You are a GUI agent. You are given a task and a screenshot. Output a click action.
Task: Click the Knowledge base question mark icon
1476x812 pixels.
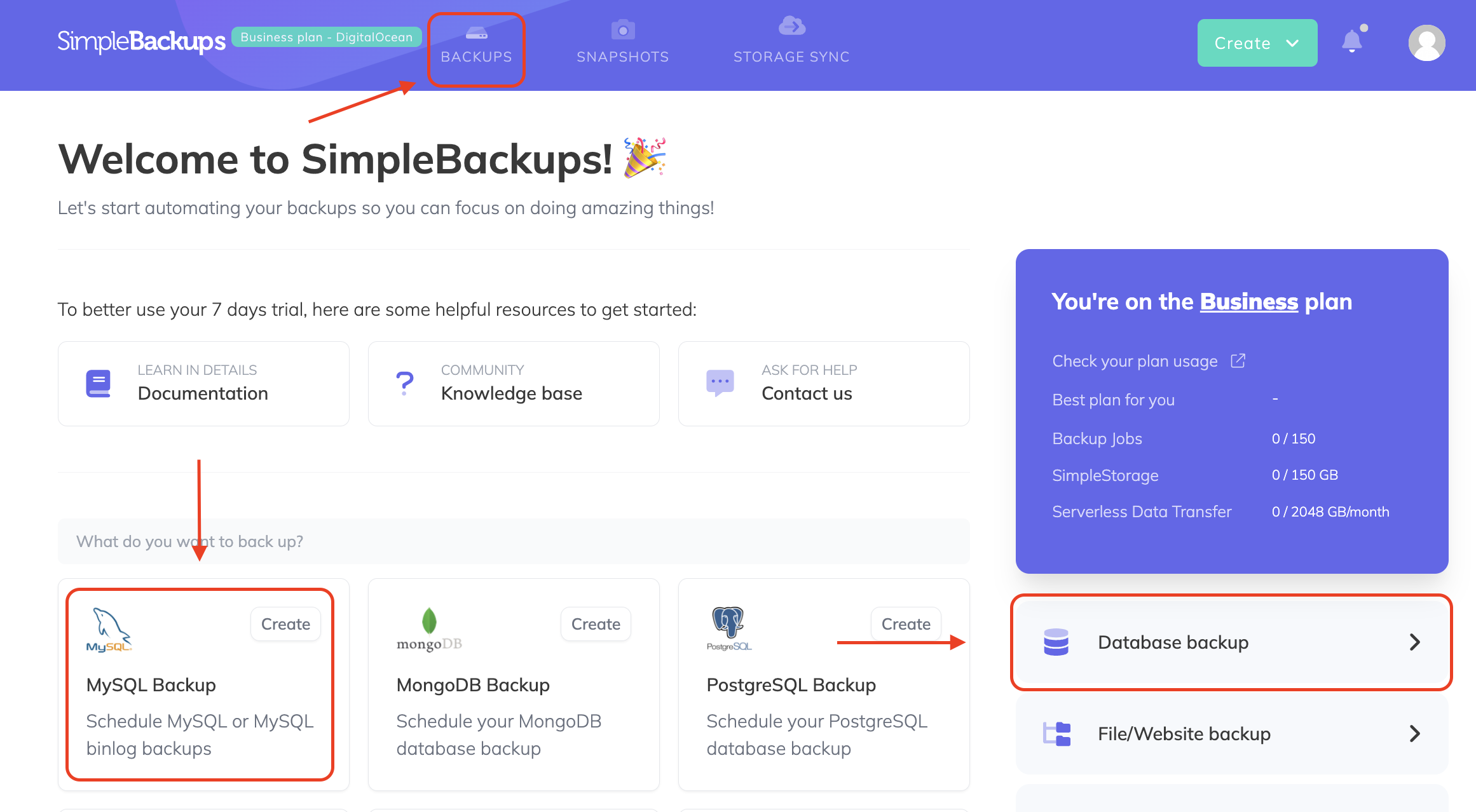tap(404, 383)
